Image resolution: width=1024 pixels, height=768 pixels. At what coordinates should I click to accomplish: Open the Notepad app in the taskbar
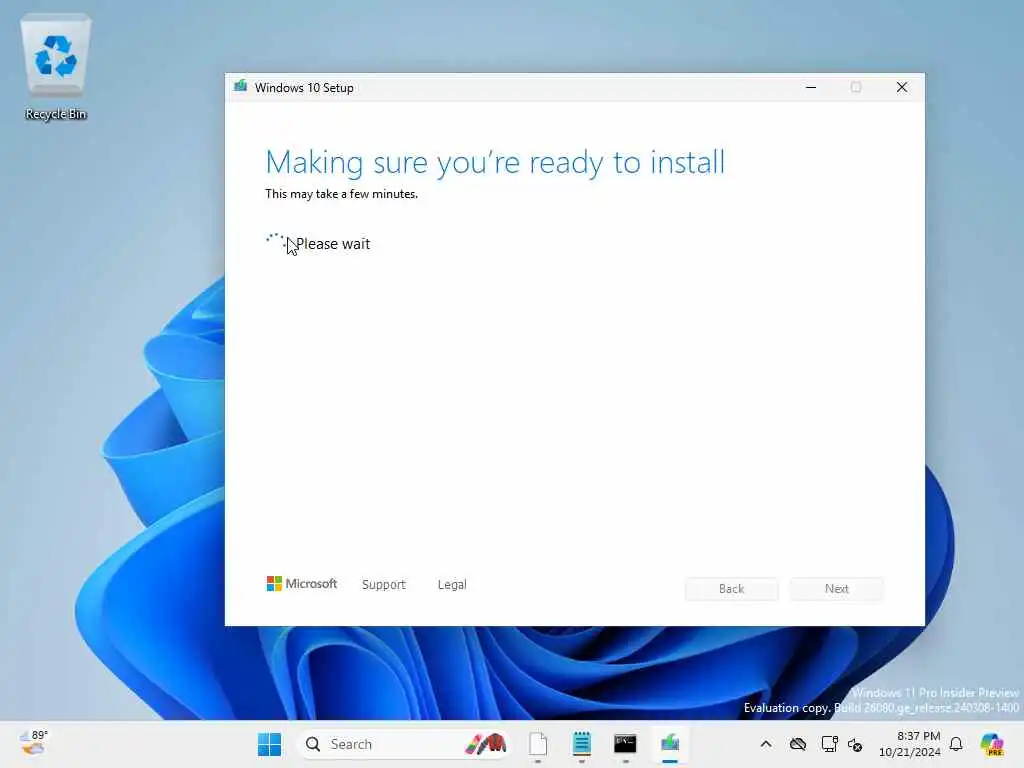click(581, 744)
